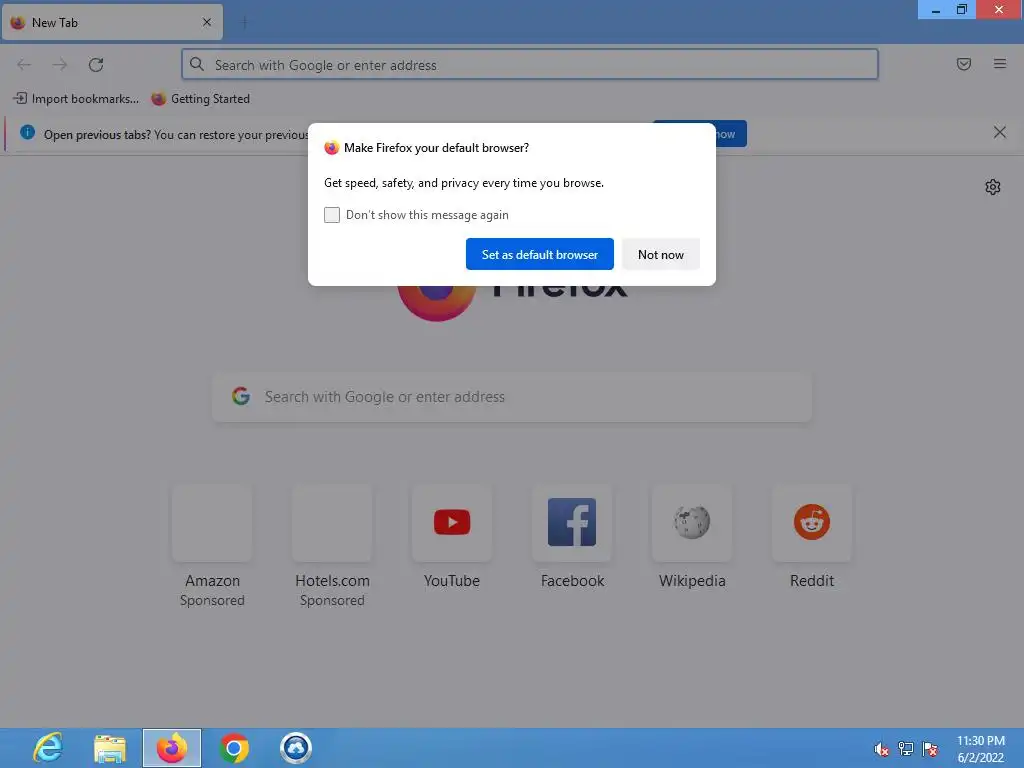Open a new tab with plus button
Image resolution: width=1024 pixels, height=768 pixels.
pyautogui.click(x=244, y=22)
